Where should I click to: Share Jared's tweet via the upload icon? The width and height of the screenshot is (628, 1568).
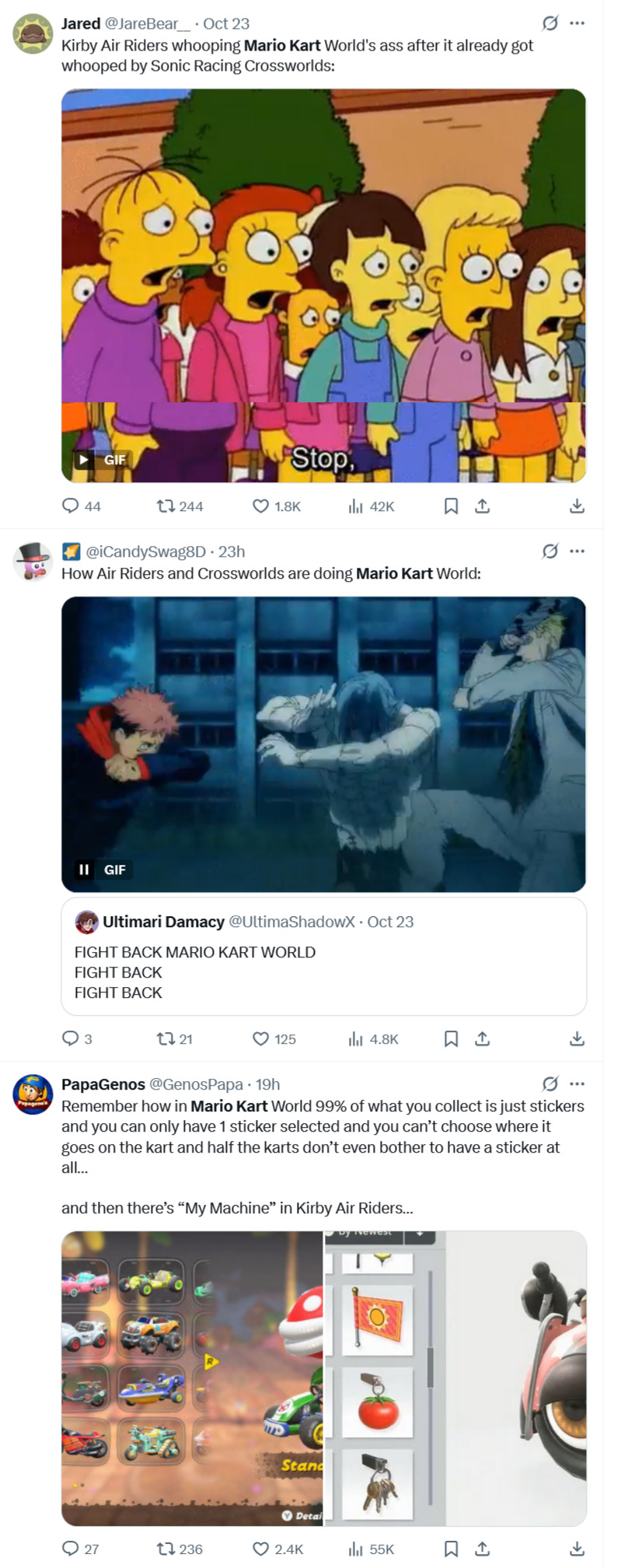pos(483,506)
